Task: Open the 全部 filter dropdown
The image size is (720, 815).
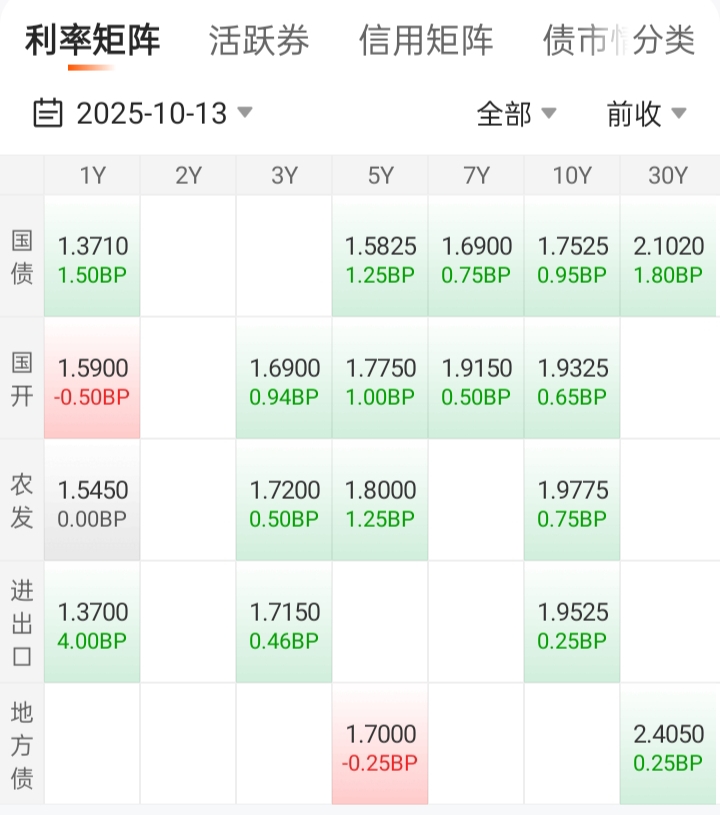Action: pos(516,114)
